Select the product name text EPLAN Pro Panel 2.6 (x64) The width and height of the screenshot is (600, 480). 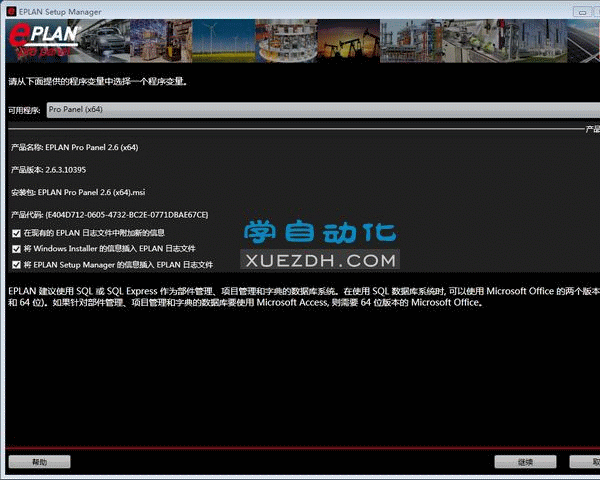pos(91,147)
